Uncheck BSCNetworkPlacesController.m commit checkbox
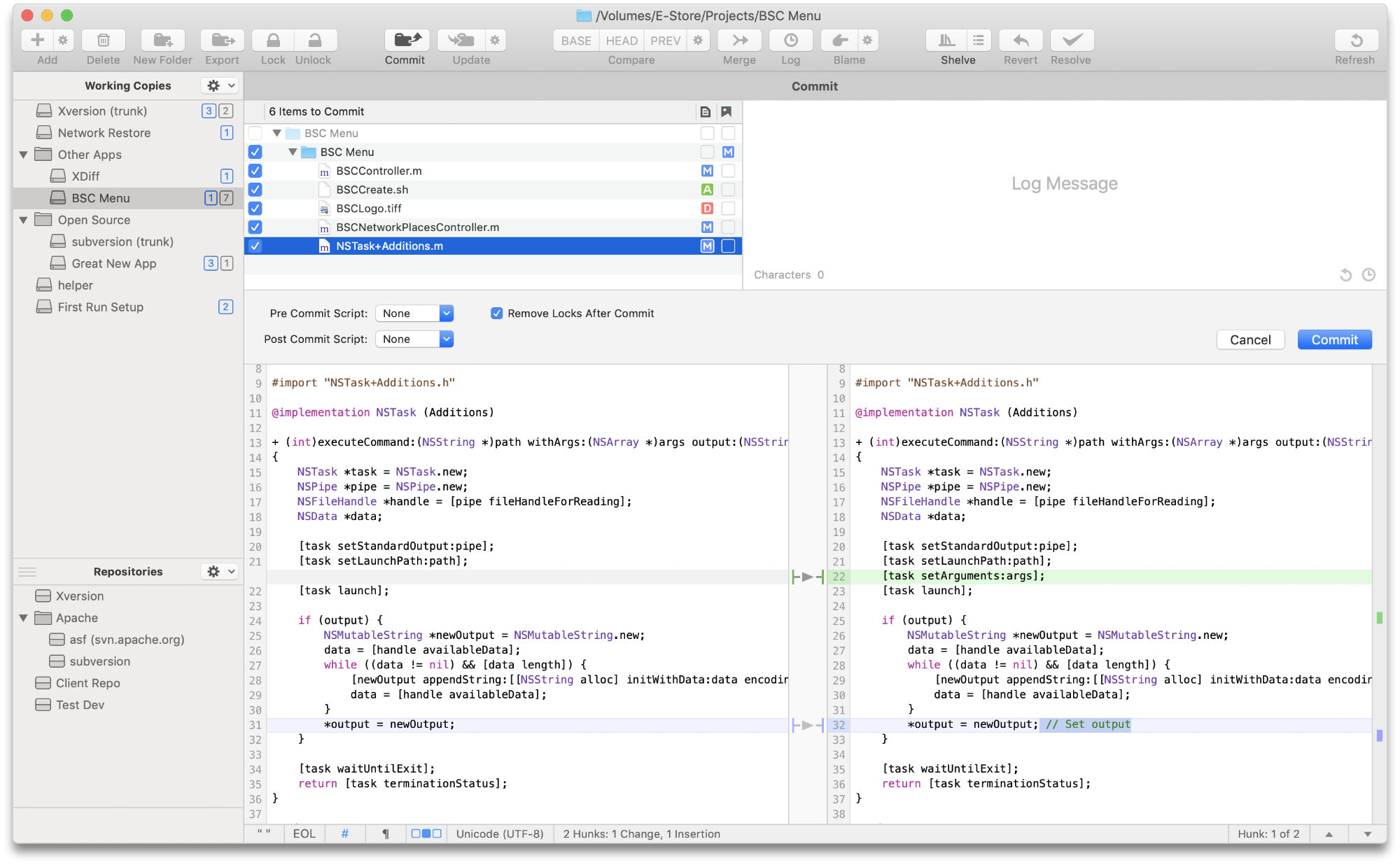This screenshot has height=865, width=1400. coord(255,227)
